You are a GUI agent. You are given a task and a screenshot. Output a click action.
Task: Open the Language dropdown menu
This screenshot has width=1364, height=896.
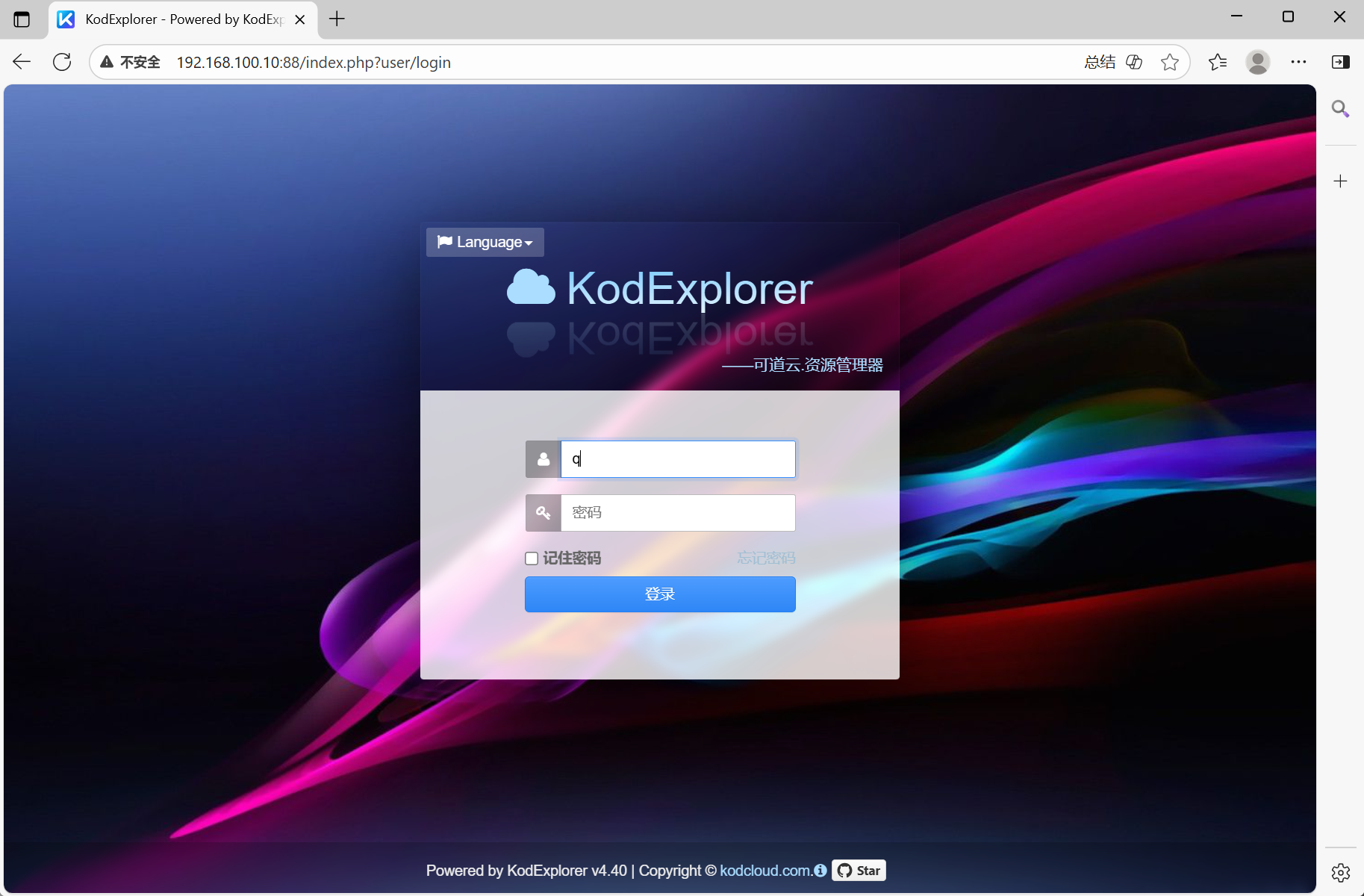[x=485, y=242]
